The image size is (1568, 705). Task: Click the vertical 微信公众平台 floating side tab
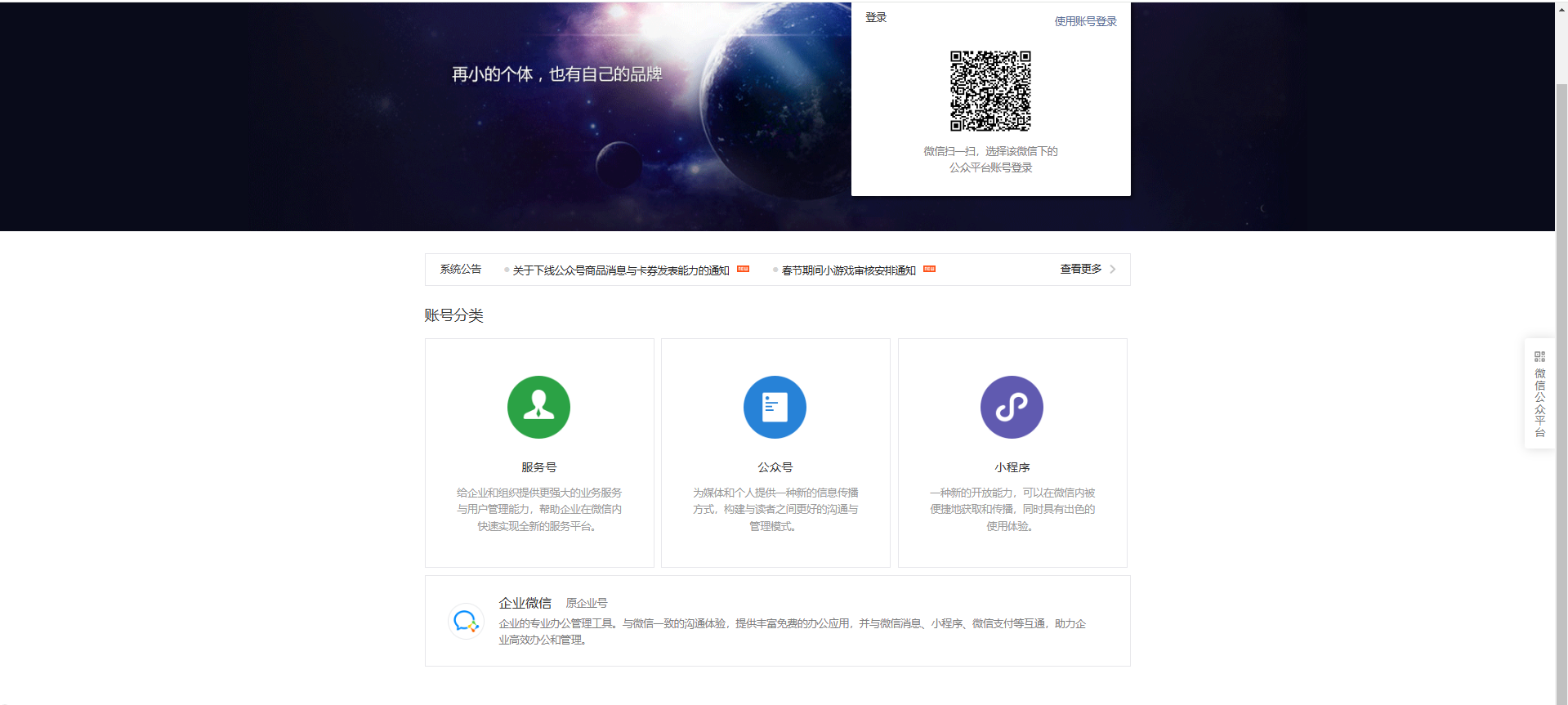tap(1539, 393)
